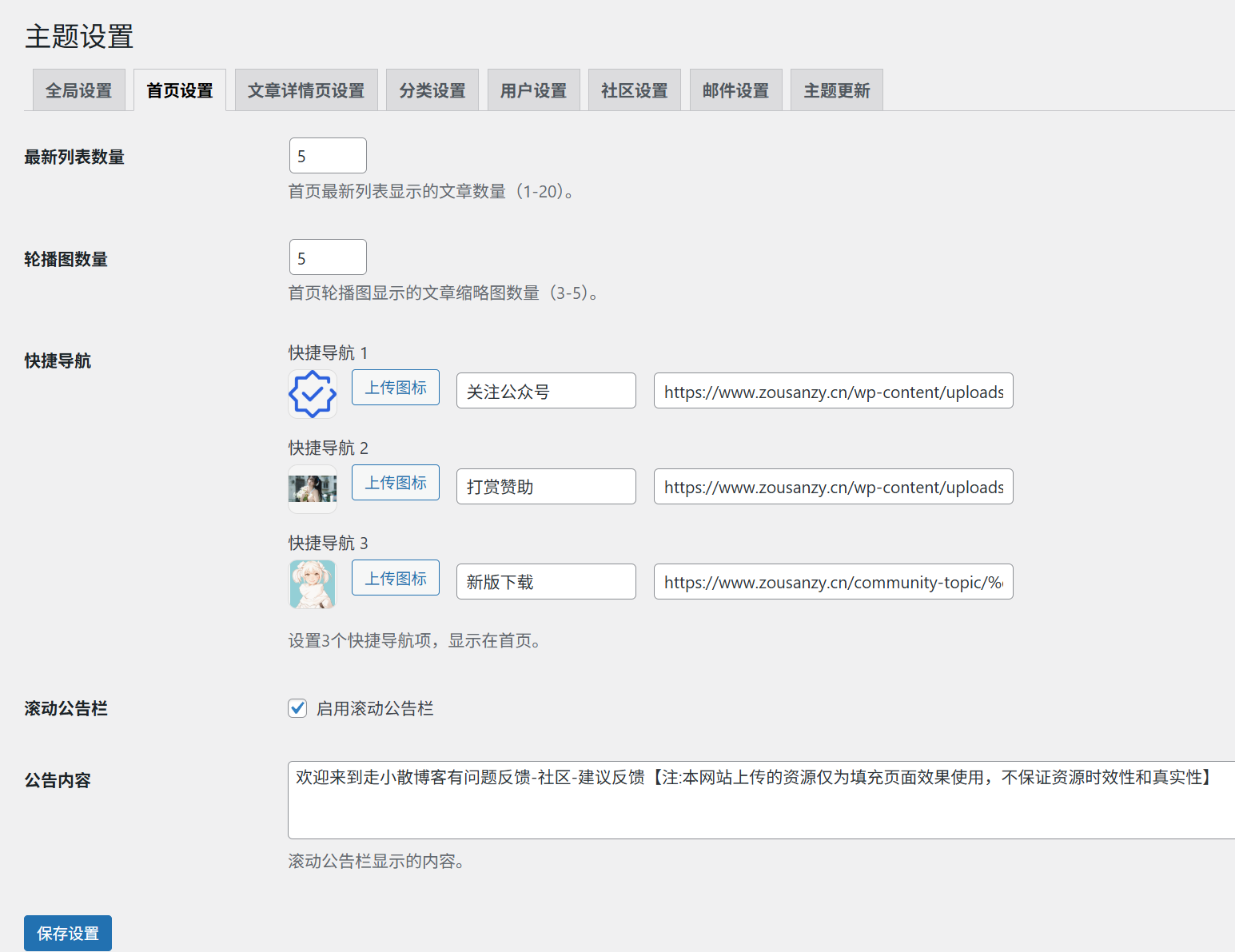Go to the 用户设置 tab
Screen dimensions: 1235x952
click(533, 90)
